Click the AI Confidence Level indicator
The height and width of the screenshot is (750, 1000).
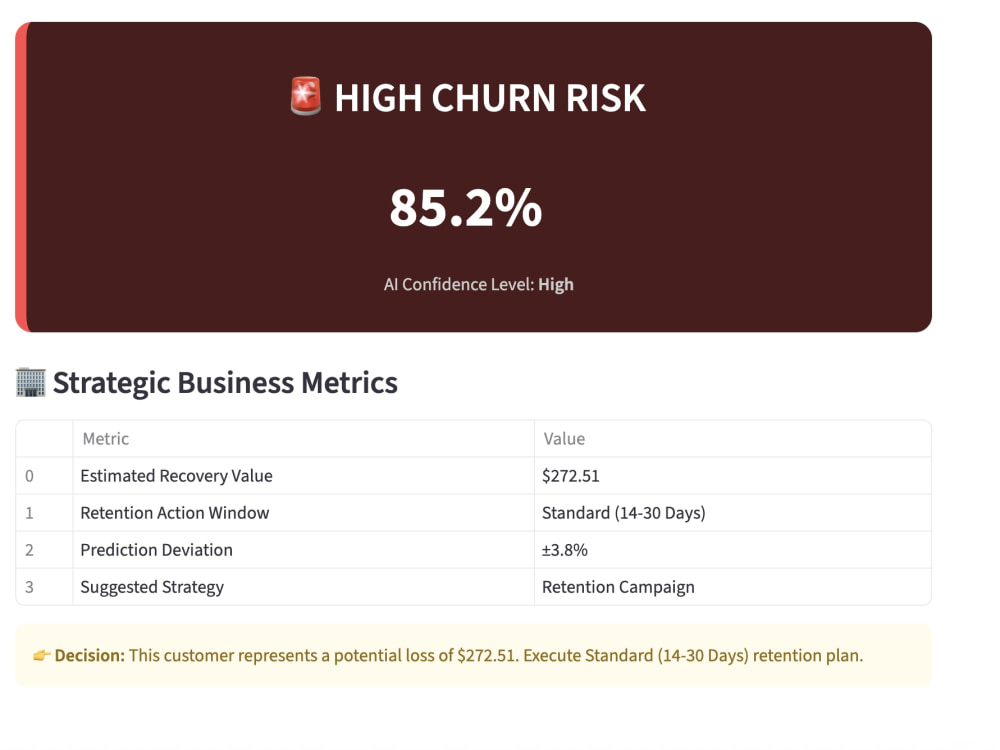point(478,284)
